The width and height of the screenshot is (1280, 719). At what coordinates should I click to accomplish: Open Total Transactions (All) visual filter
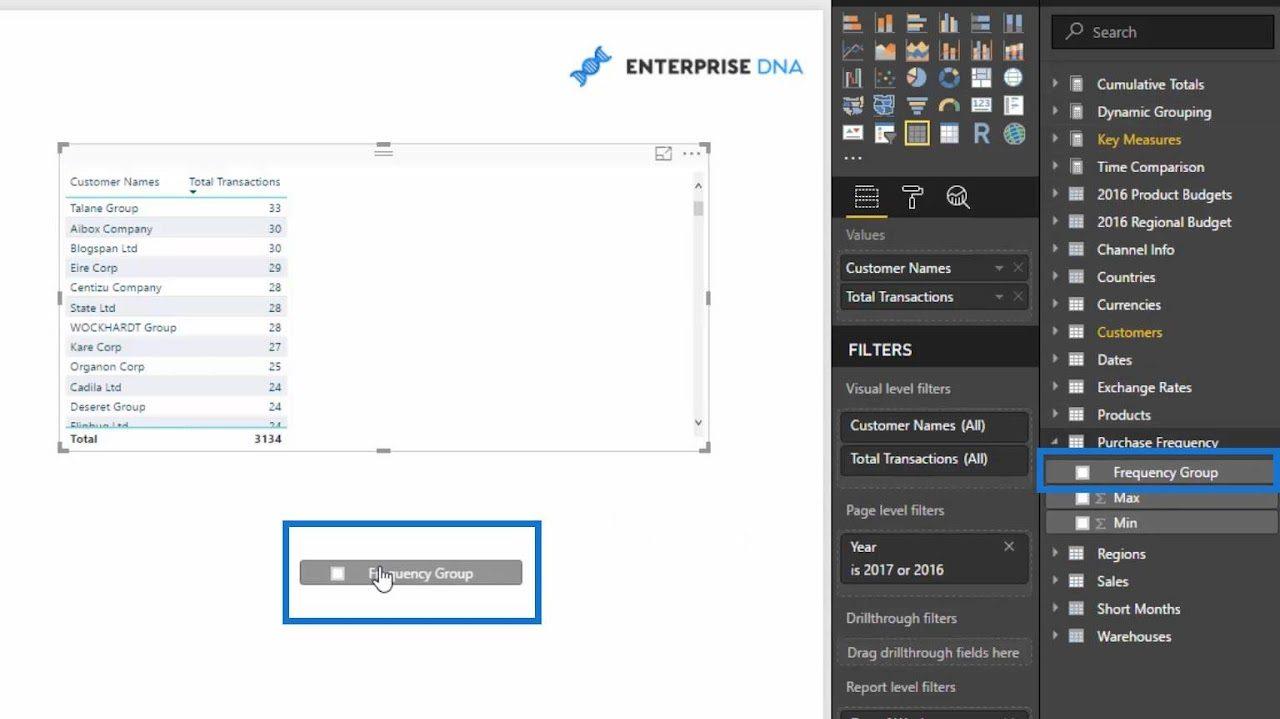[x=934, y=459]
